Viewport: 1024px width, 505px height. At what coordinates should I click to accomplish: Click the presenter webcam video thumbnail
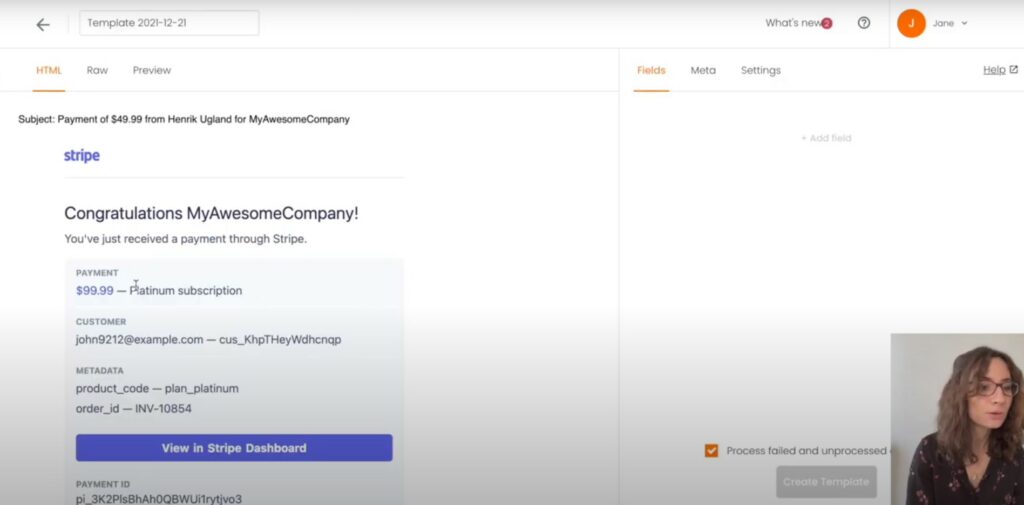(957, 419)
